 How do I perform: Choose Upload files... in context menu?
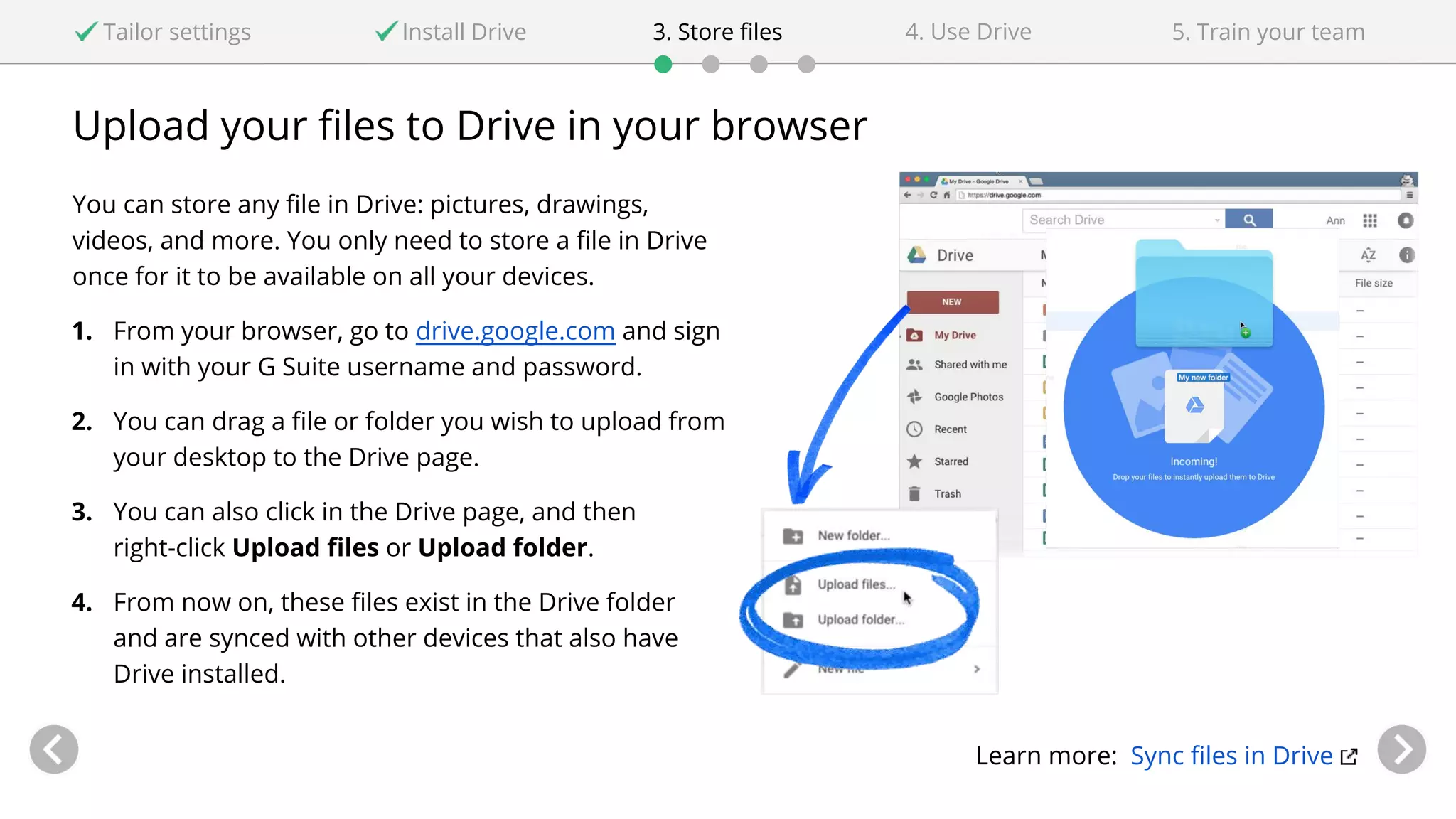click(x=857, y=584)
